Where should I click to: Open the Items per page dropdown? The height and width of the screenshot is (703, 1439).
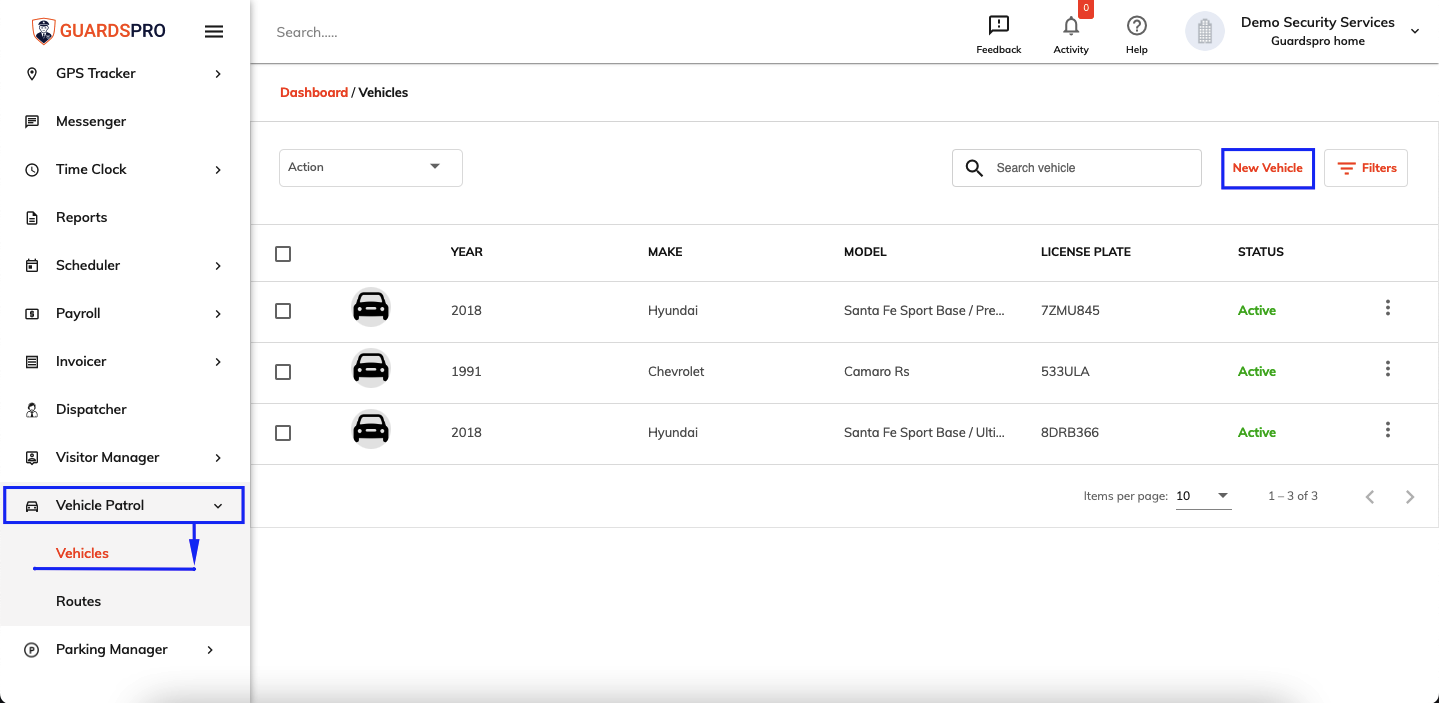point(1203,496)
